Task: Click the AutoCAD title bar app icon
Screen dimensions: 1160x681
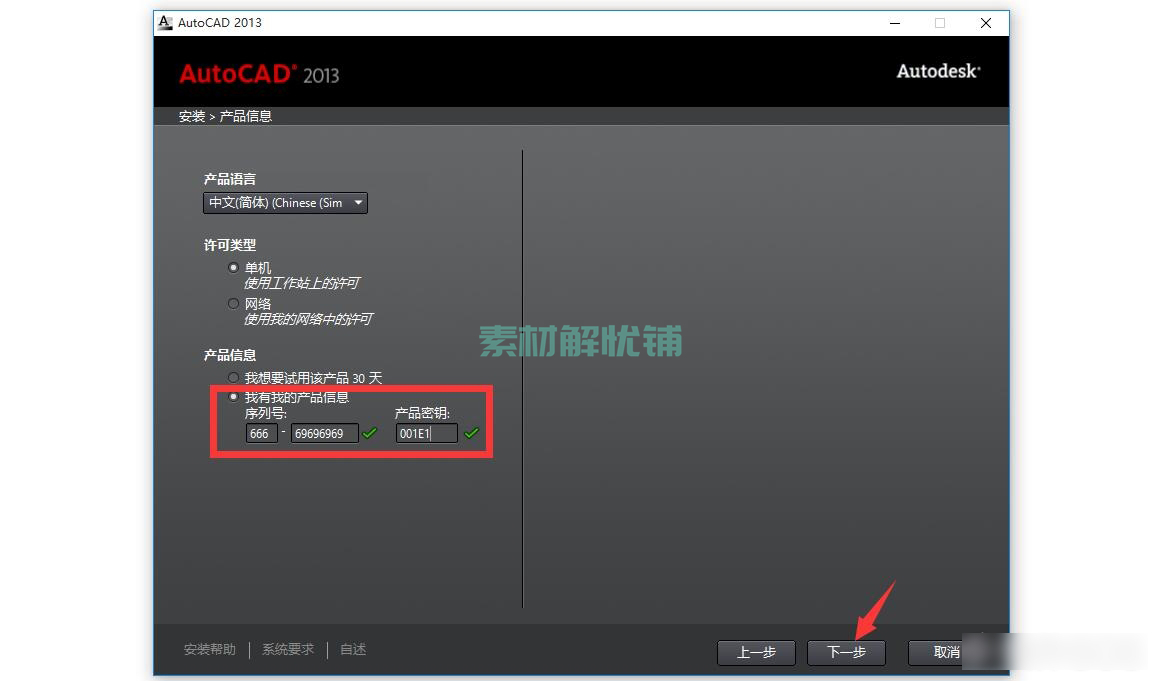Action: 166,23
